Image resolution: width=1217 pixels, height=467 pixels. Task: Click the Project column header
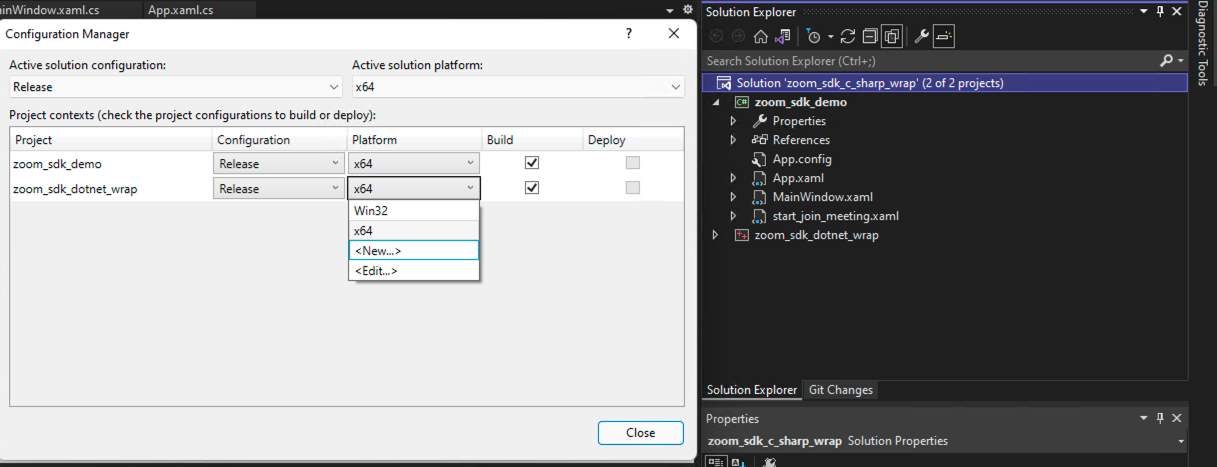[x=110, y=140]
